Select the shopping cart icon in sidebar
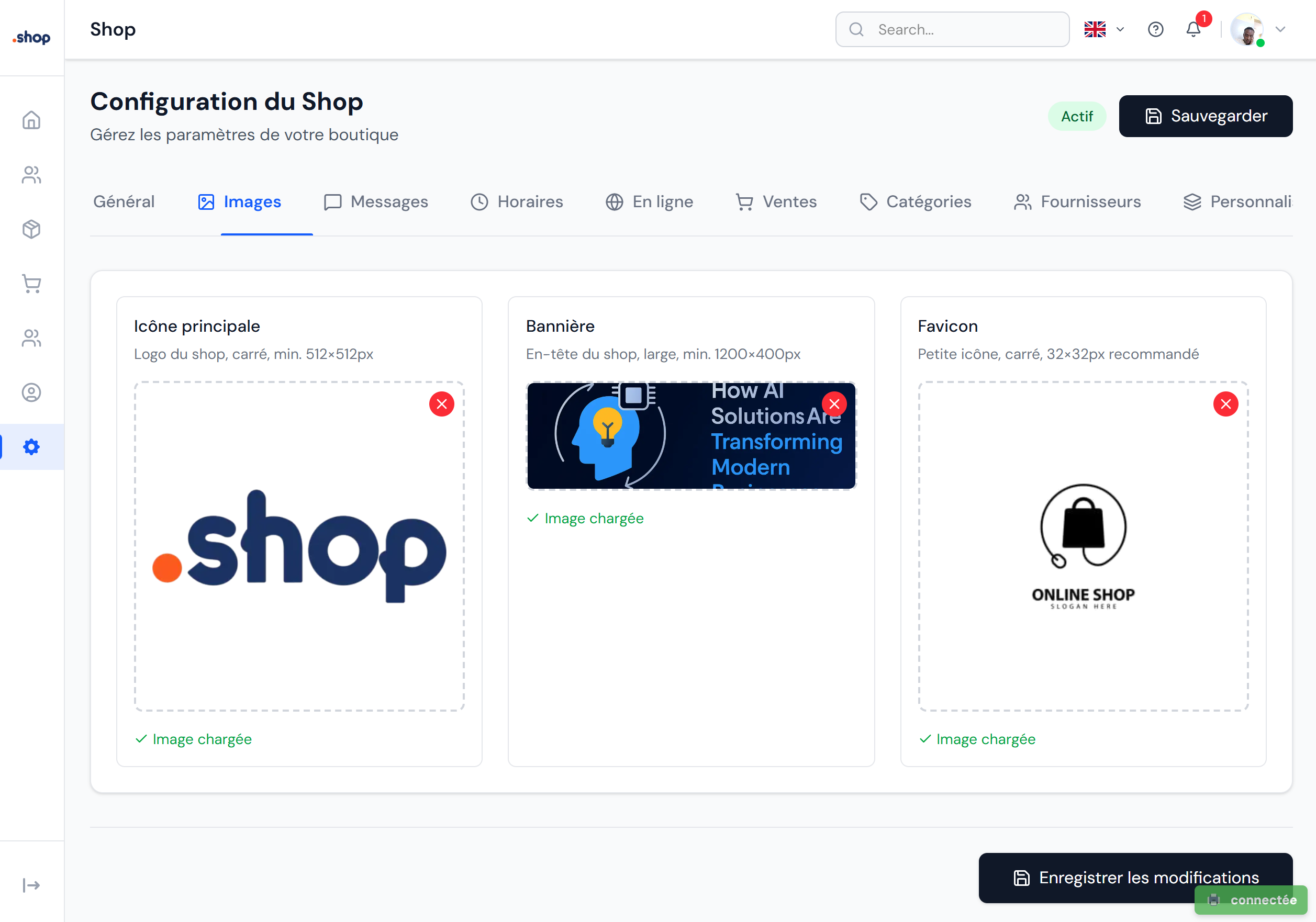Screen dimensions: 1316x922 31,284
